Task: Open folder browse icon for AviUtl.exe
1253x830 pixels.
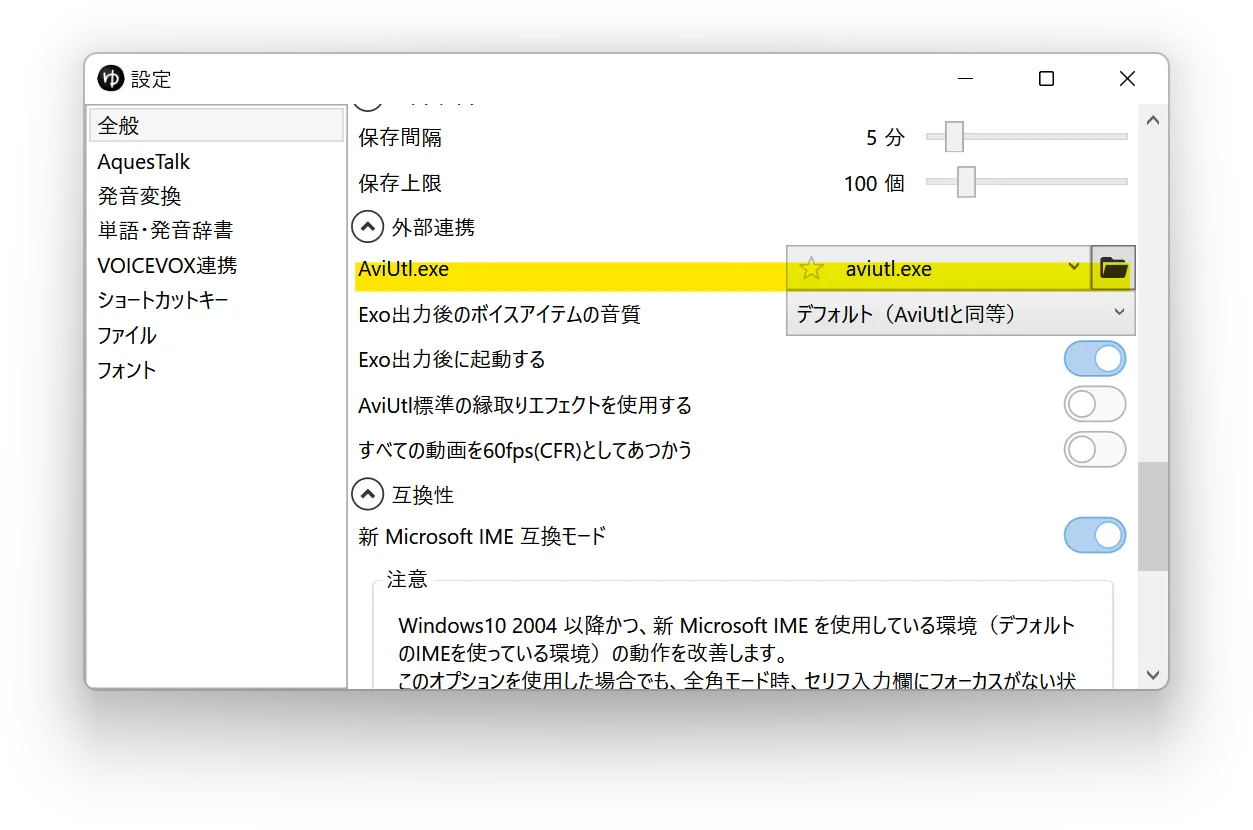Action: (x=1113, y=268)
